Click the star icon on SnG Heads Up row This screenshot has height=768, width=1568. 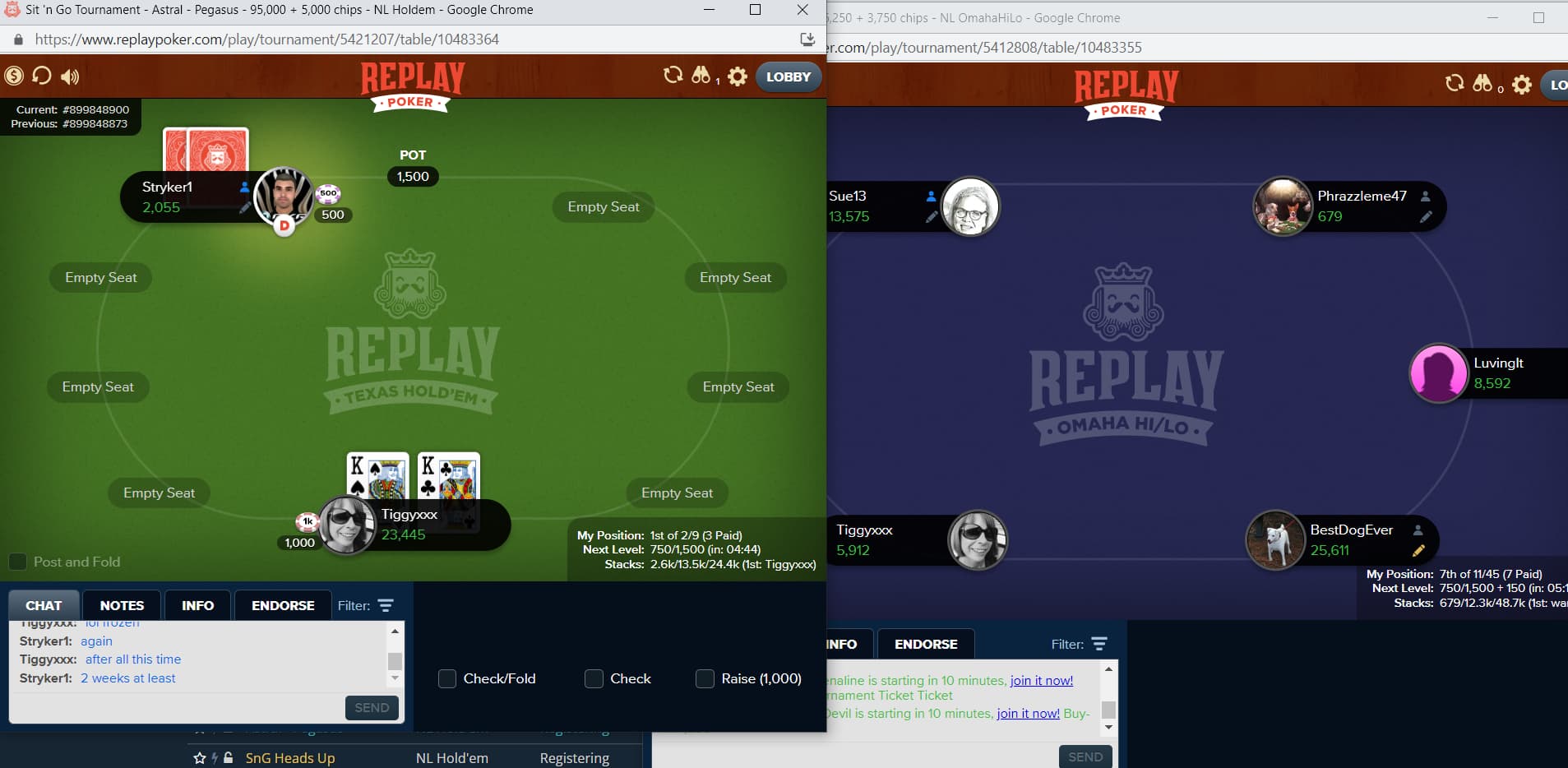pyautogui.click(x=199, y=758)
